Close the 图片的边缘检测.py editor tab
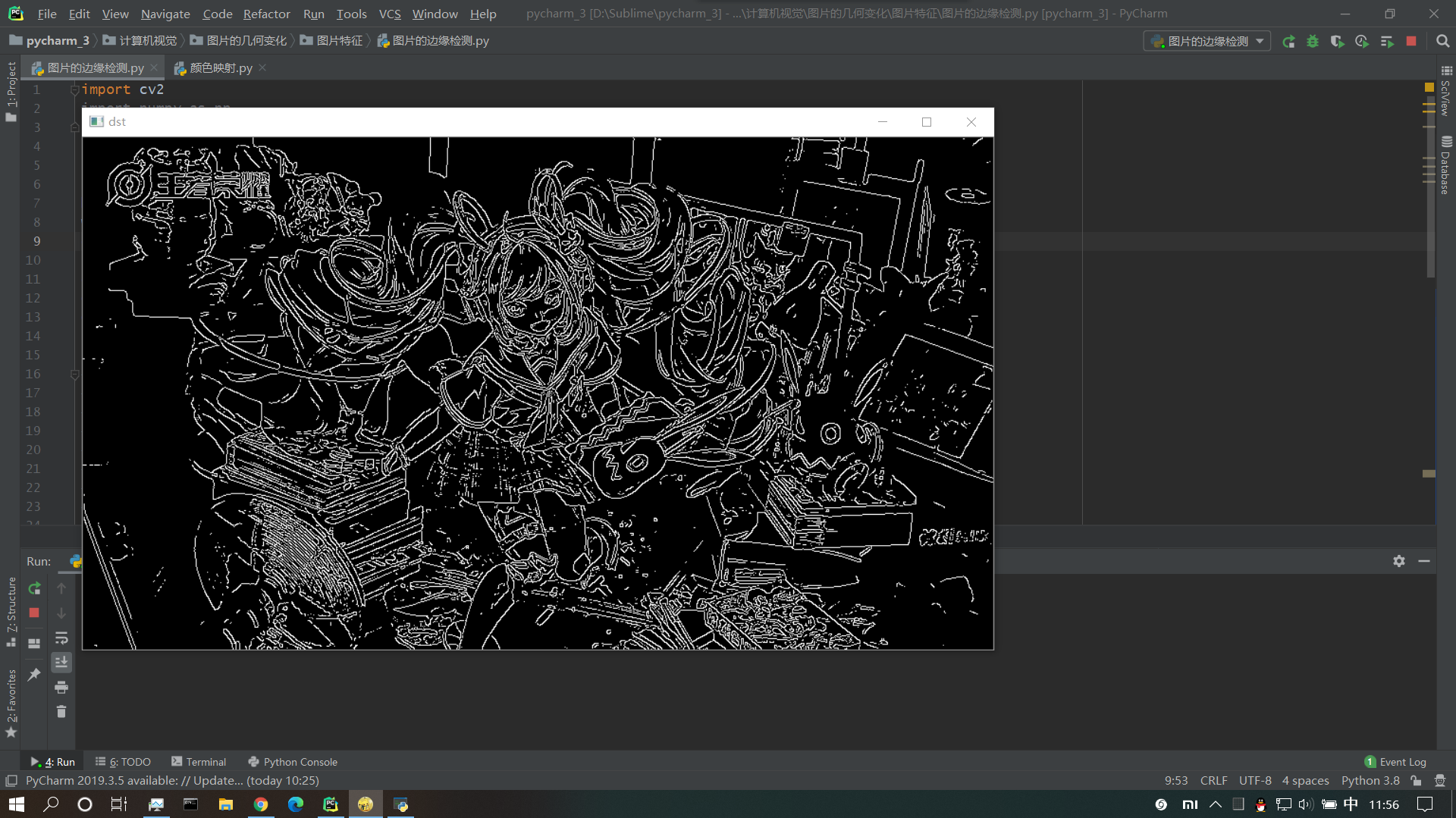This screenshot has height=818, width=1456. [x=154, y=67]
